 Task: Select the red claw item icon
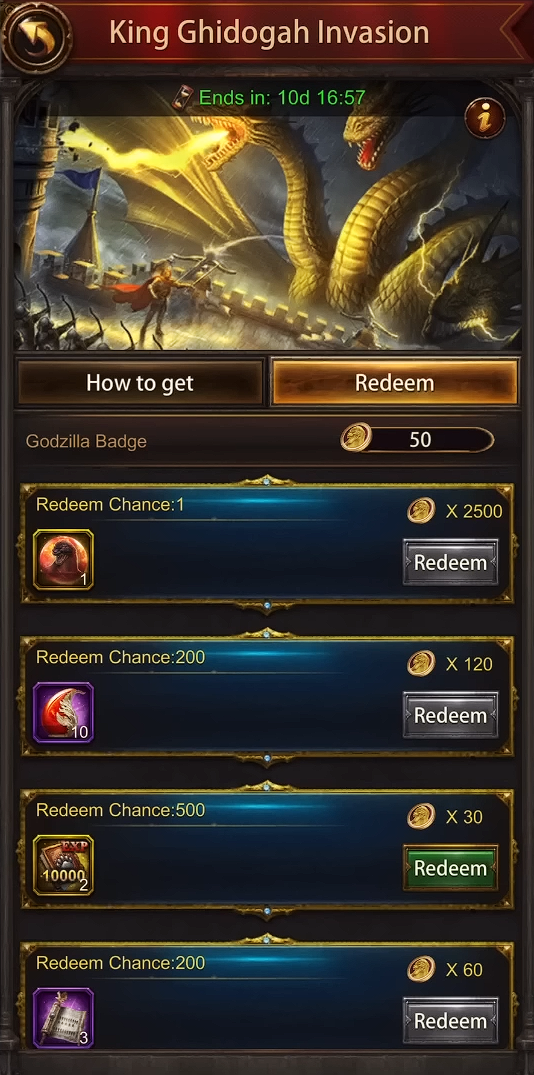coord(63,712)
